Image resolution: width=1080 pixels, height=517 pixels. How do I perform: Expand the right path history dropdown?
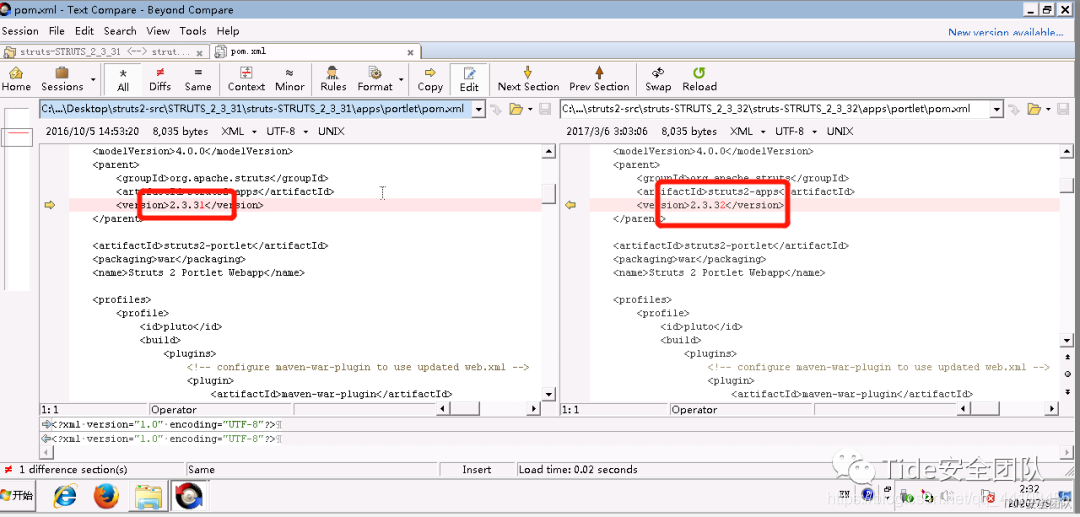tap(997, 109)
